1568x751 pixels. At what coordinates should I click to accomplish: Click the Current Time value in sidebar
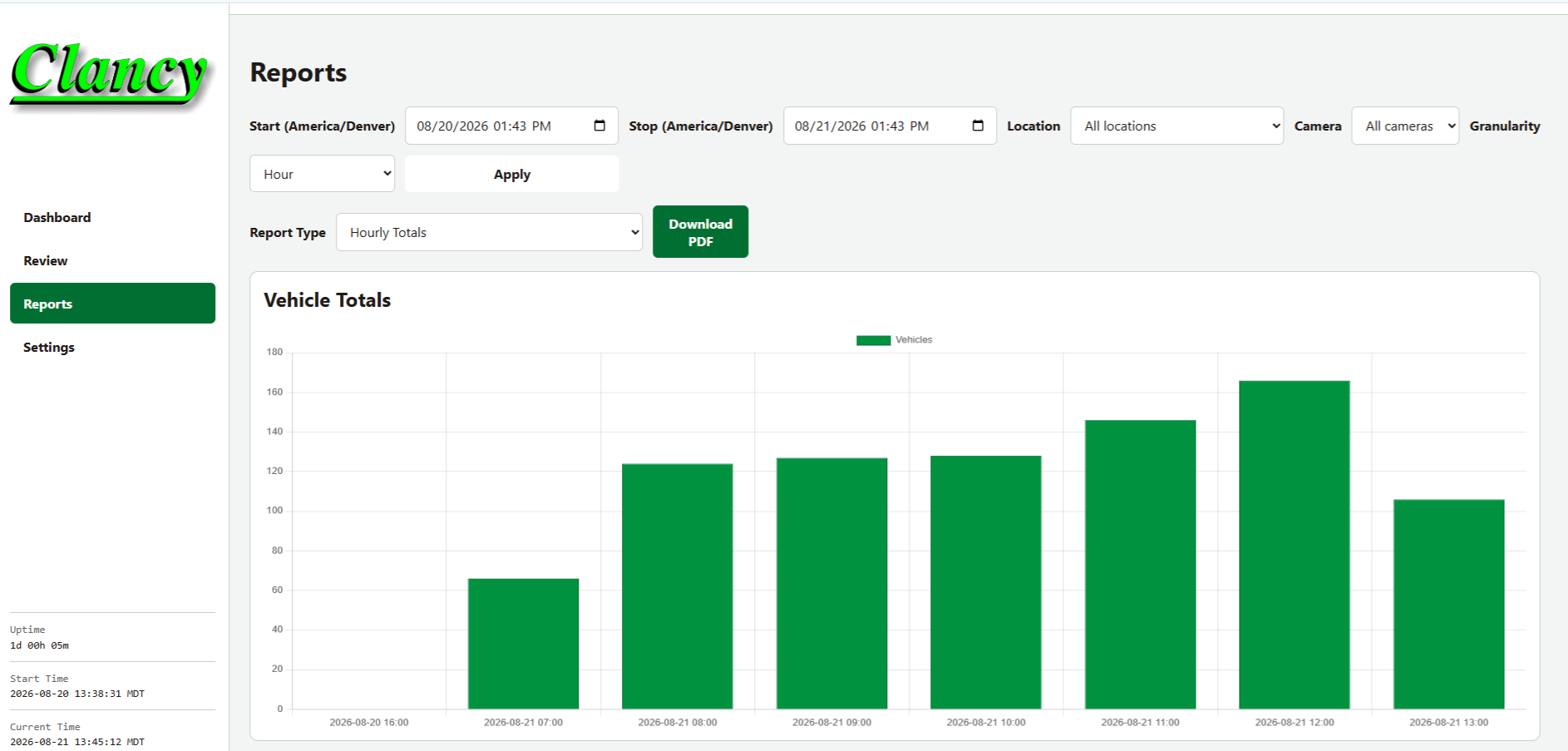(x=77, y=742)
